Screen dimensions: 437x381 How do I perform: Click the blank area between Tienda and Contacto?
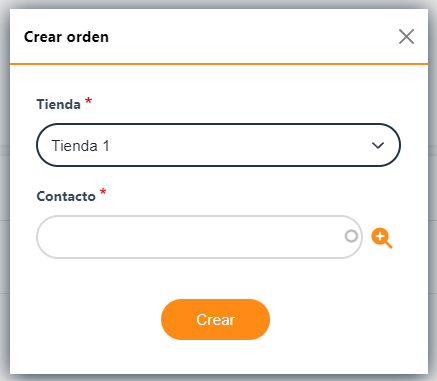click(x=218, y=178)
